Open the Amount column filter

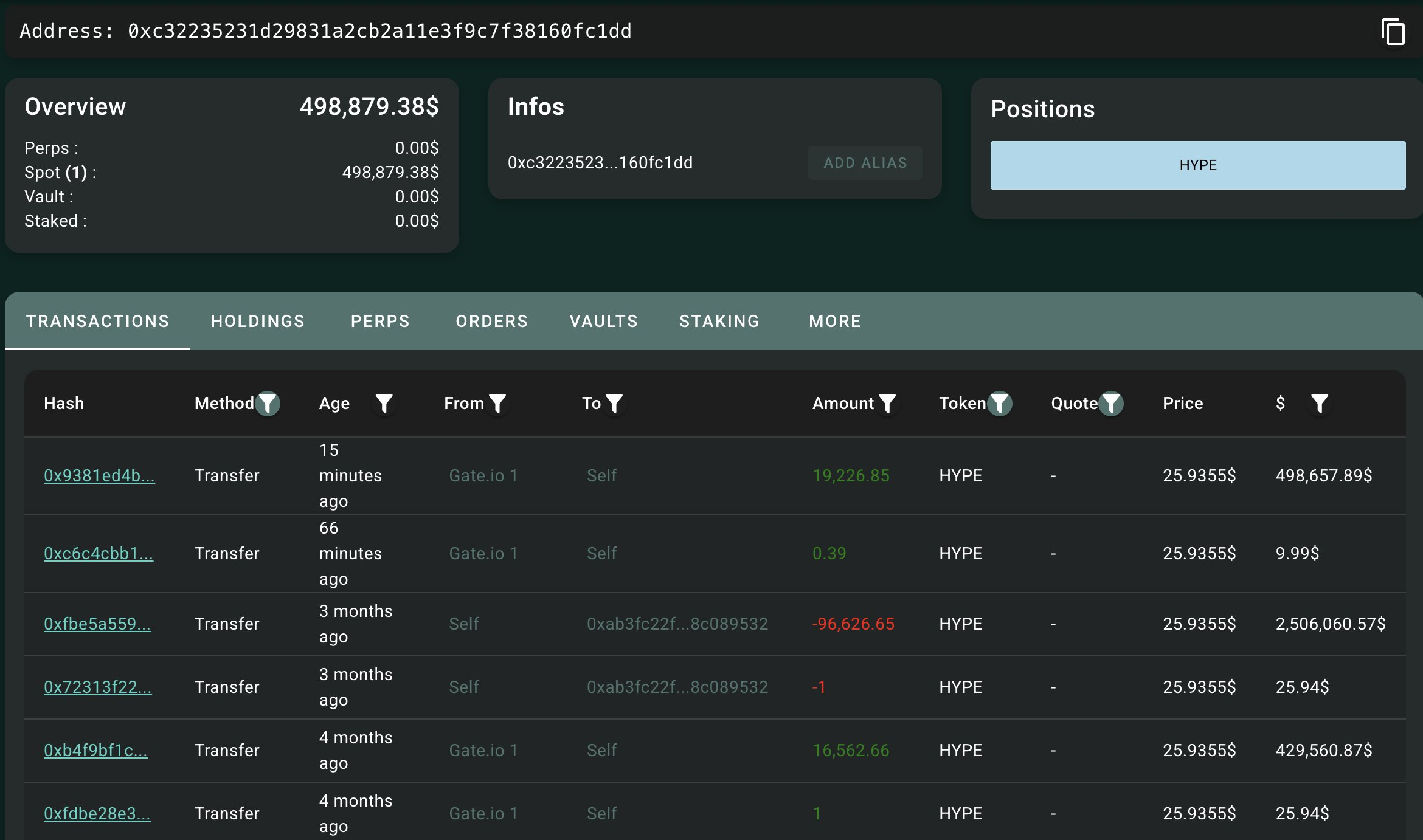tap(887, 404)
